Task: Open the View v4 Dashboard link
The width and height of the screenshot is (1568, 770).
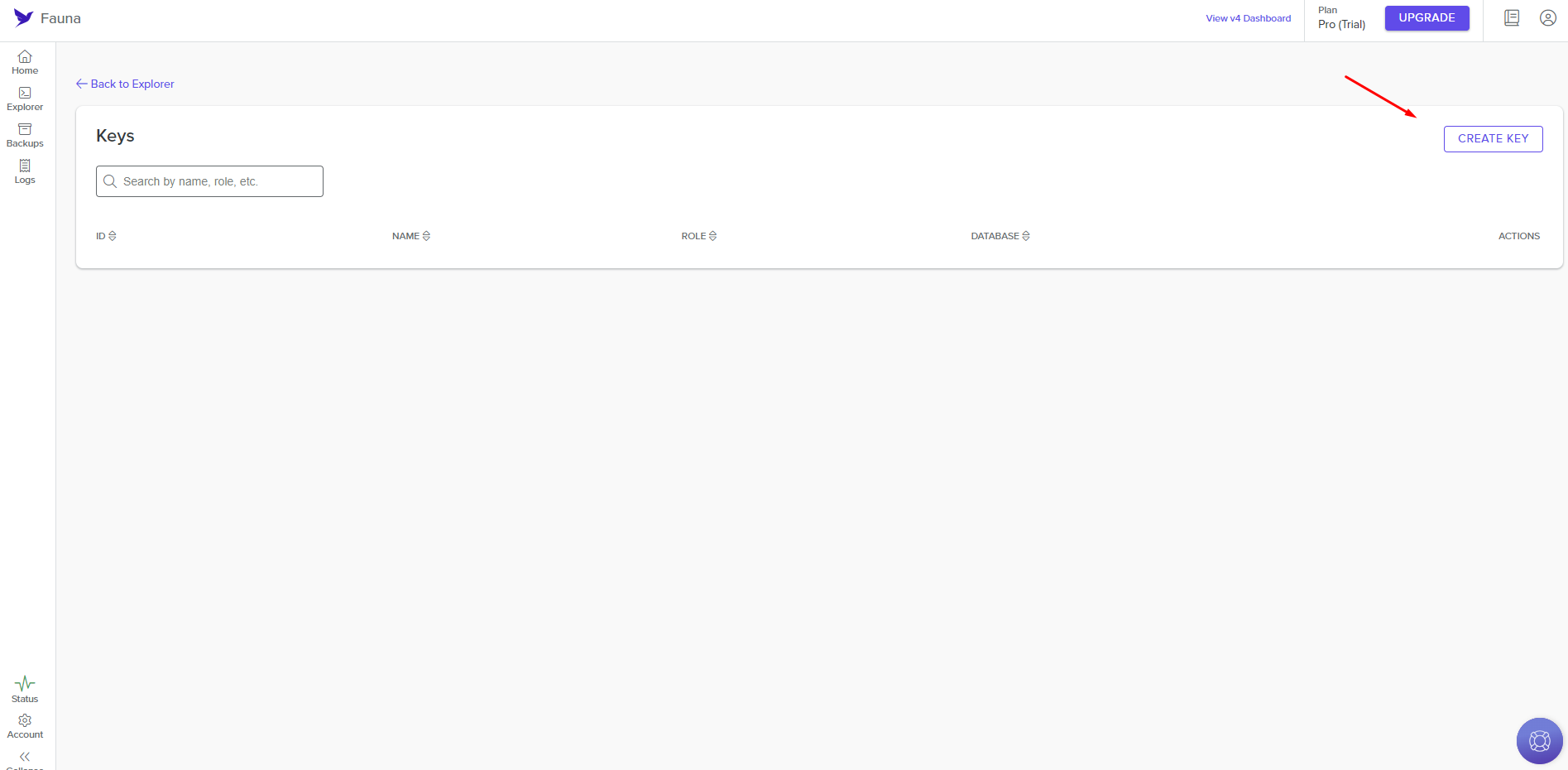Action: click(1248, 18)
